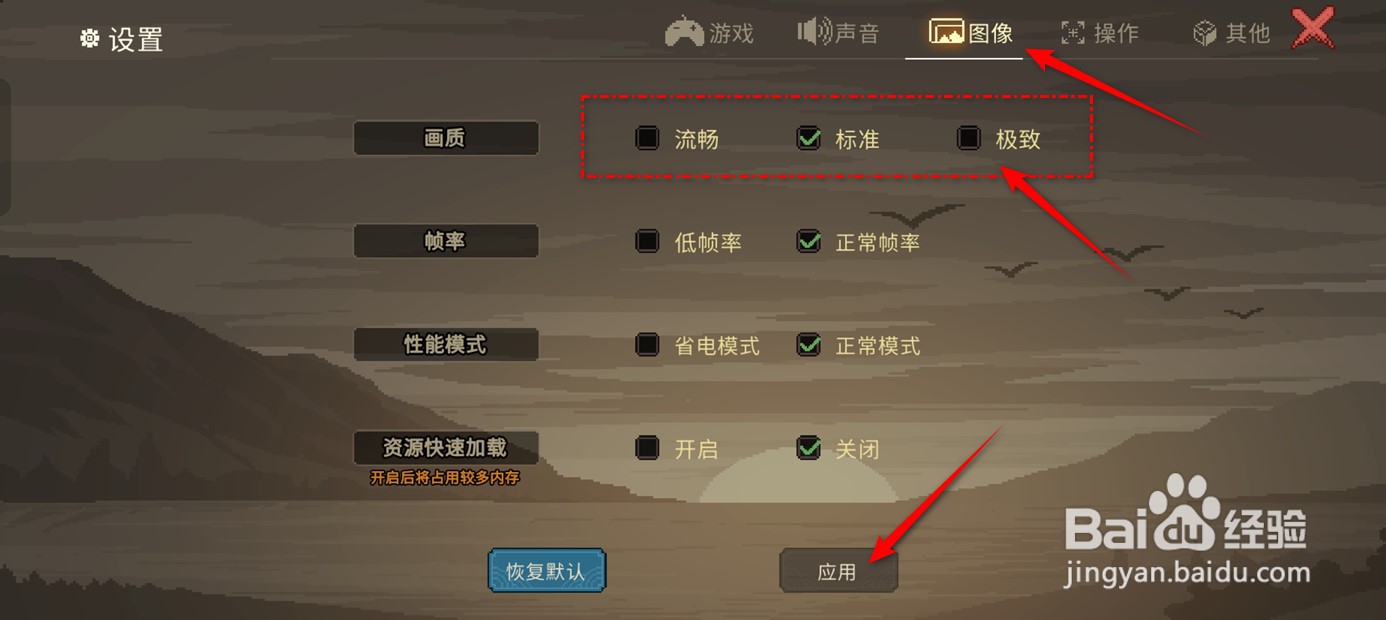
Task: Close settings with the red X
Action: [x=1313, y=28]
